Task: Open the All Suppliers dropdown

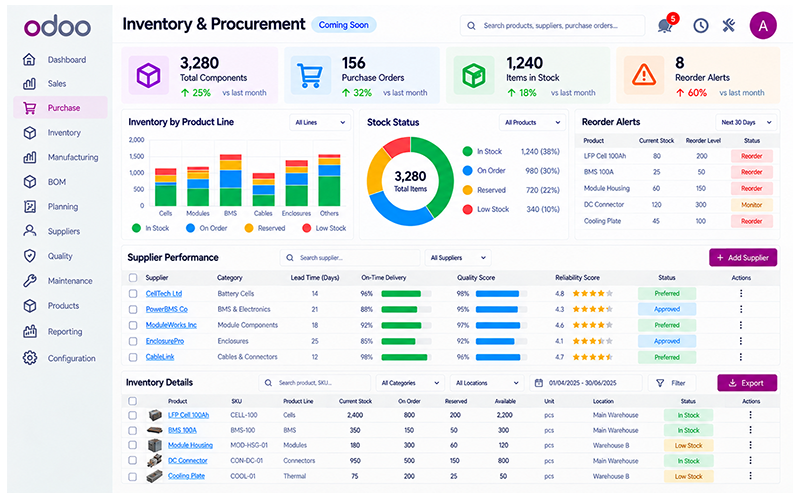Action: [x=458, y=258]
